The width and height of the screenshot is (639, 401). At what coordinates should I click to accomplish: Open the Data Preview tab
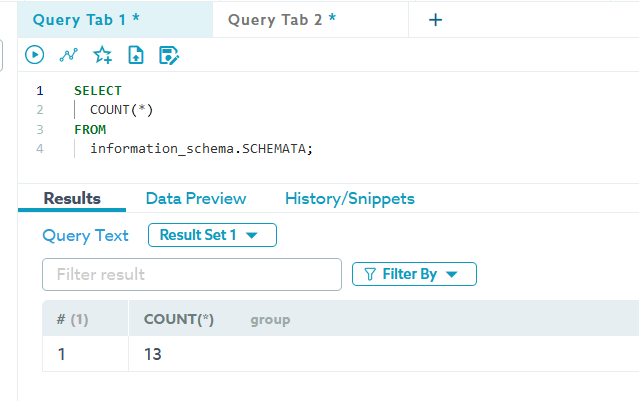click(x=196, y=198)
